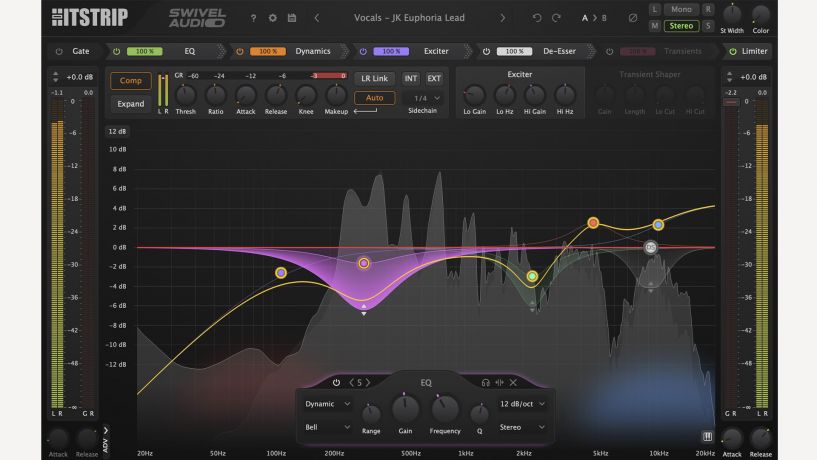Click the Thresh knob in compressor

click(186, 94)
